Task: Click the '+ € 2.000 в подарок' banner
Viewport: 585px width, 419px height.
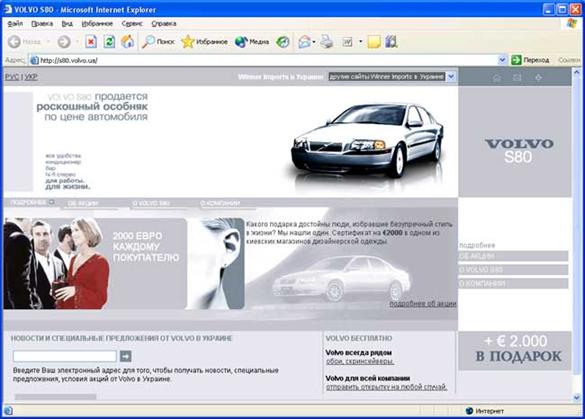Action: [515, 350]
